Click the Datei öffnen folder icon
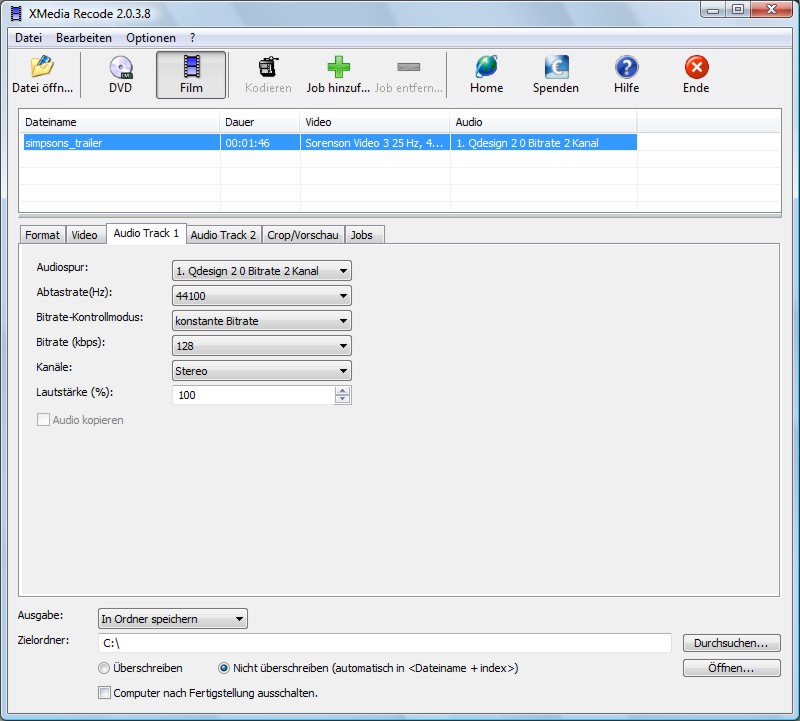Viewport: 800px width, 721px height. tap(42, 68)
